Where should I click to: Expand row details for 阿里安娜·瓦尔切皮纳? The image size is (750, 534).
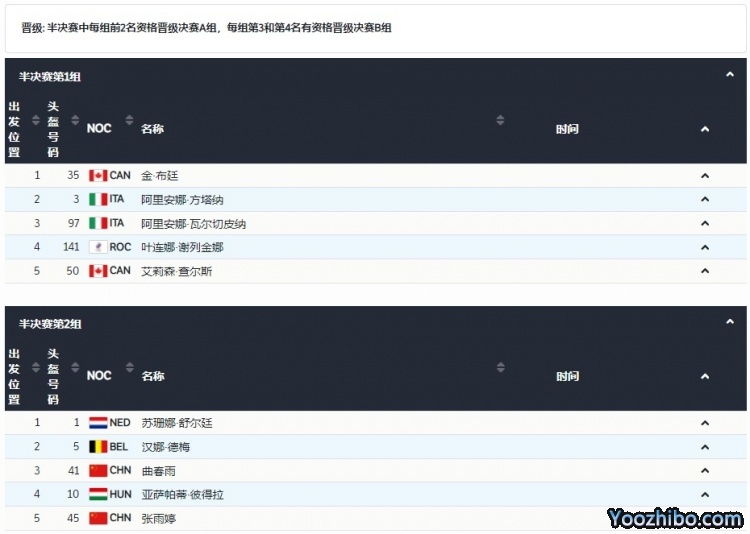click(704, 223)
